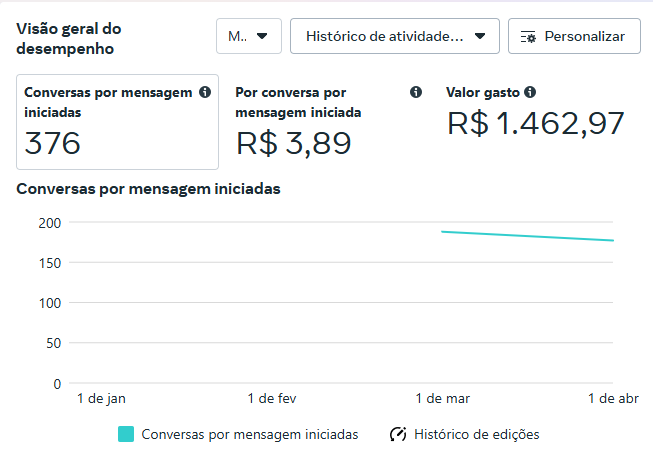This screenshot has height=452, width=653.
Task: Click the 1 de fev axis label
Action: pos(271,398)
